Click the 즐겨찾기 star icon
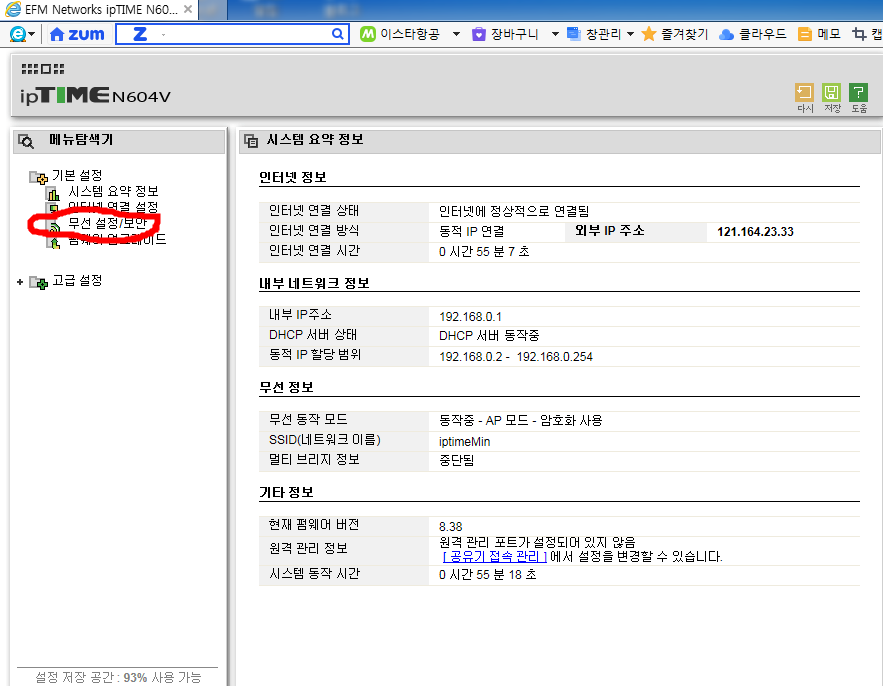The image size is (883, 686). [649, 34]
